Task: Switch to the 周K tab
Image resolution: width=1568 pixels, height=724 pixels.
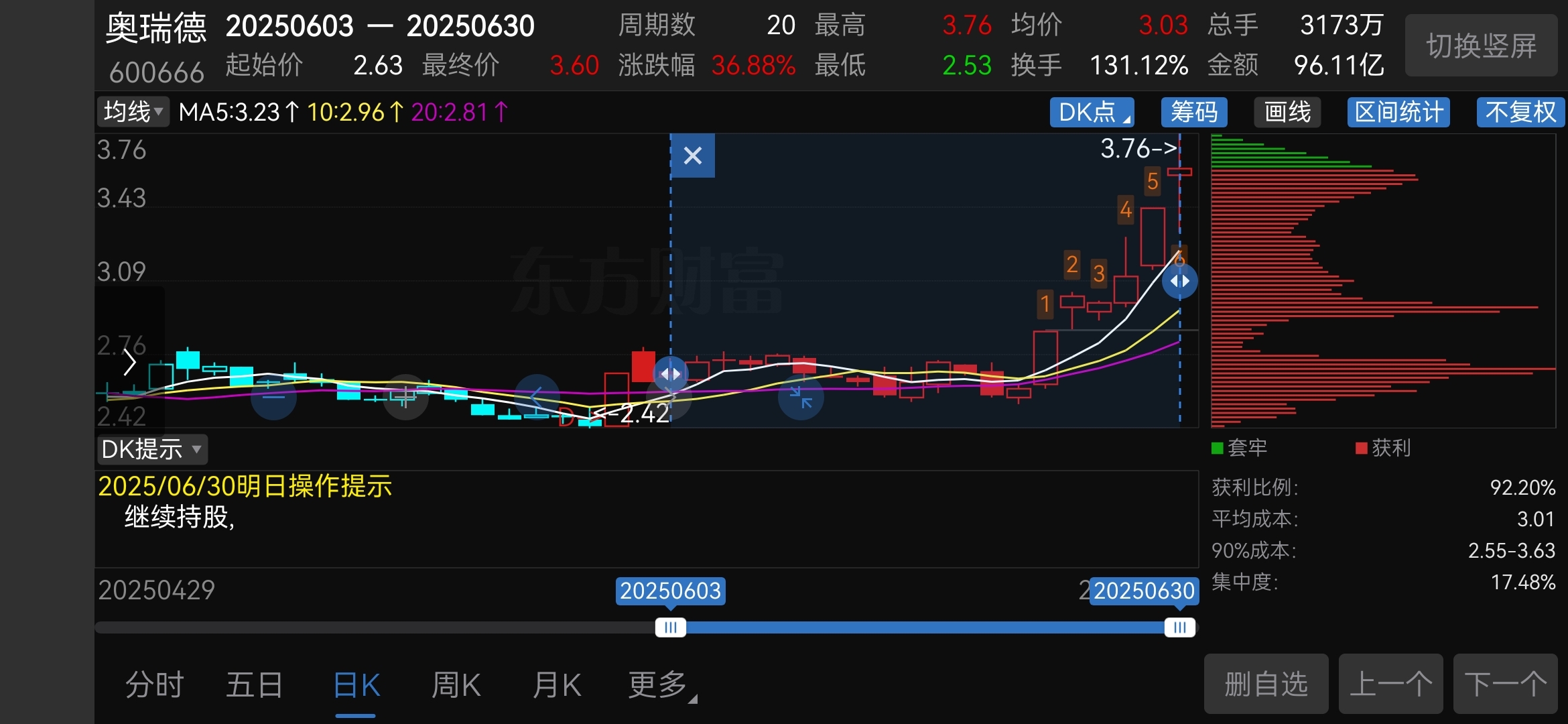Action: point(456,685)
